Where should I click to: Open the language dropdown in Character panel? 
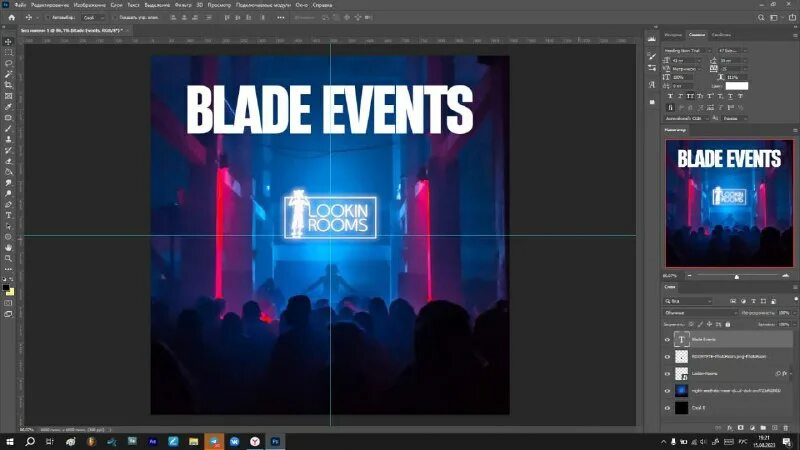[687, 118]
